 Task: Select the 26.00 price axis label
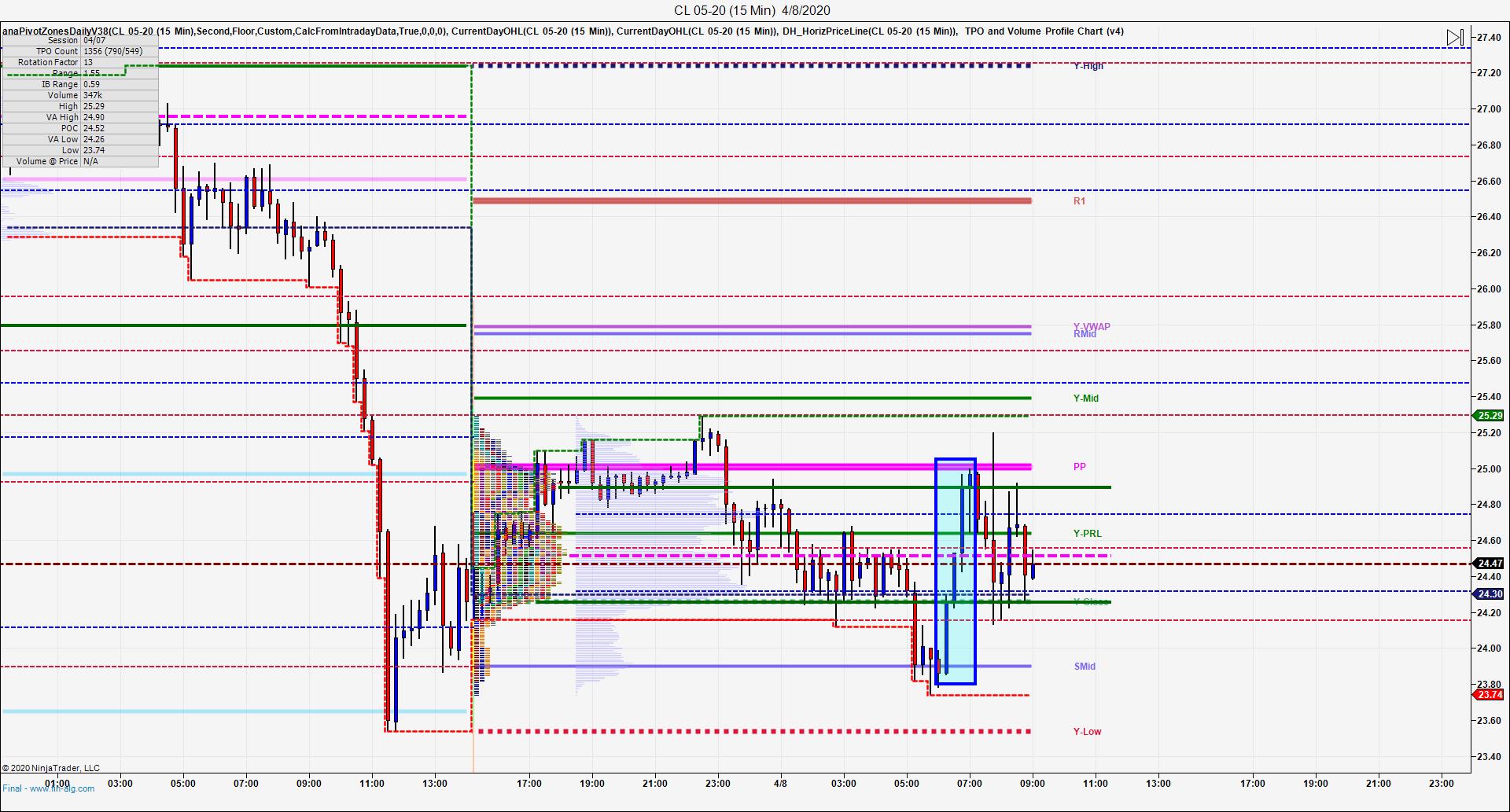(1489, 289)
